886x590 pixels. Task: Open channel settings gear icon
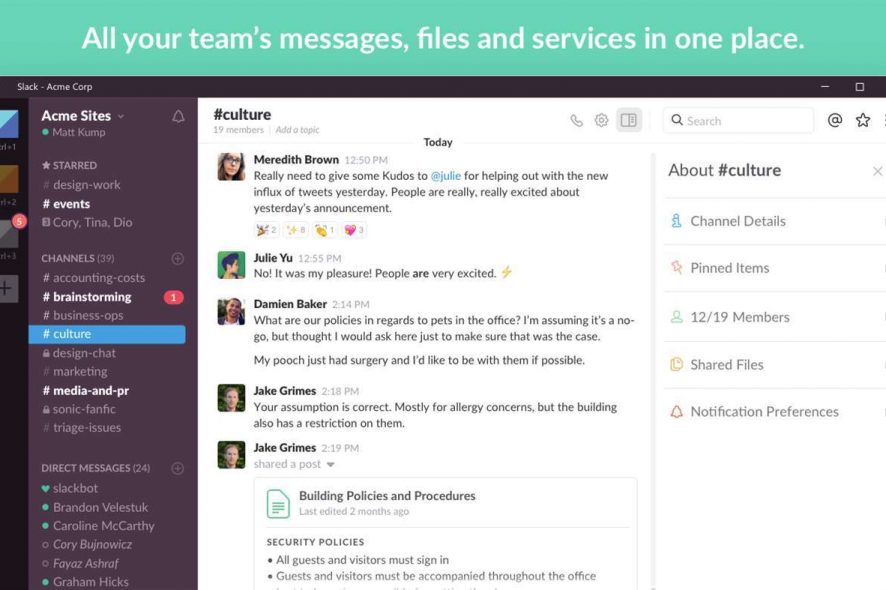tap(601, 120)
